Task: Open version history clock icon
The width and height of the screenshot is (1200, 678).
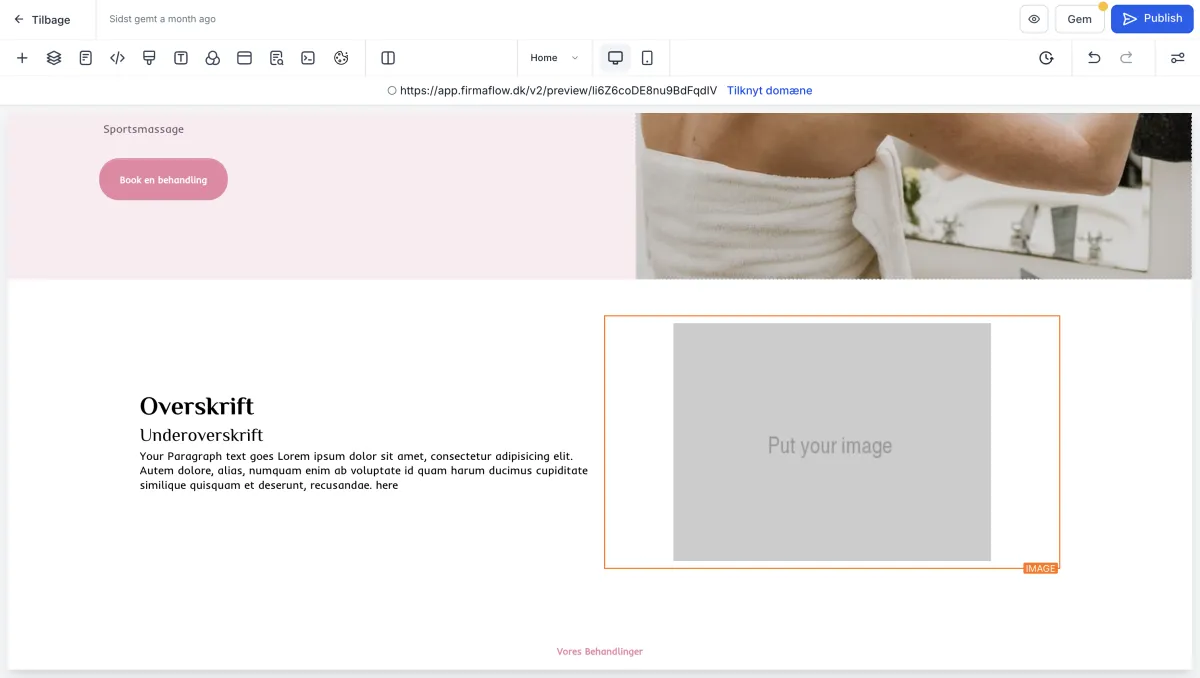Action: tap(1046, 58)
